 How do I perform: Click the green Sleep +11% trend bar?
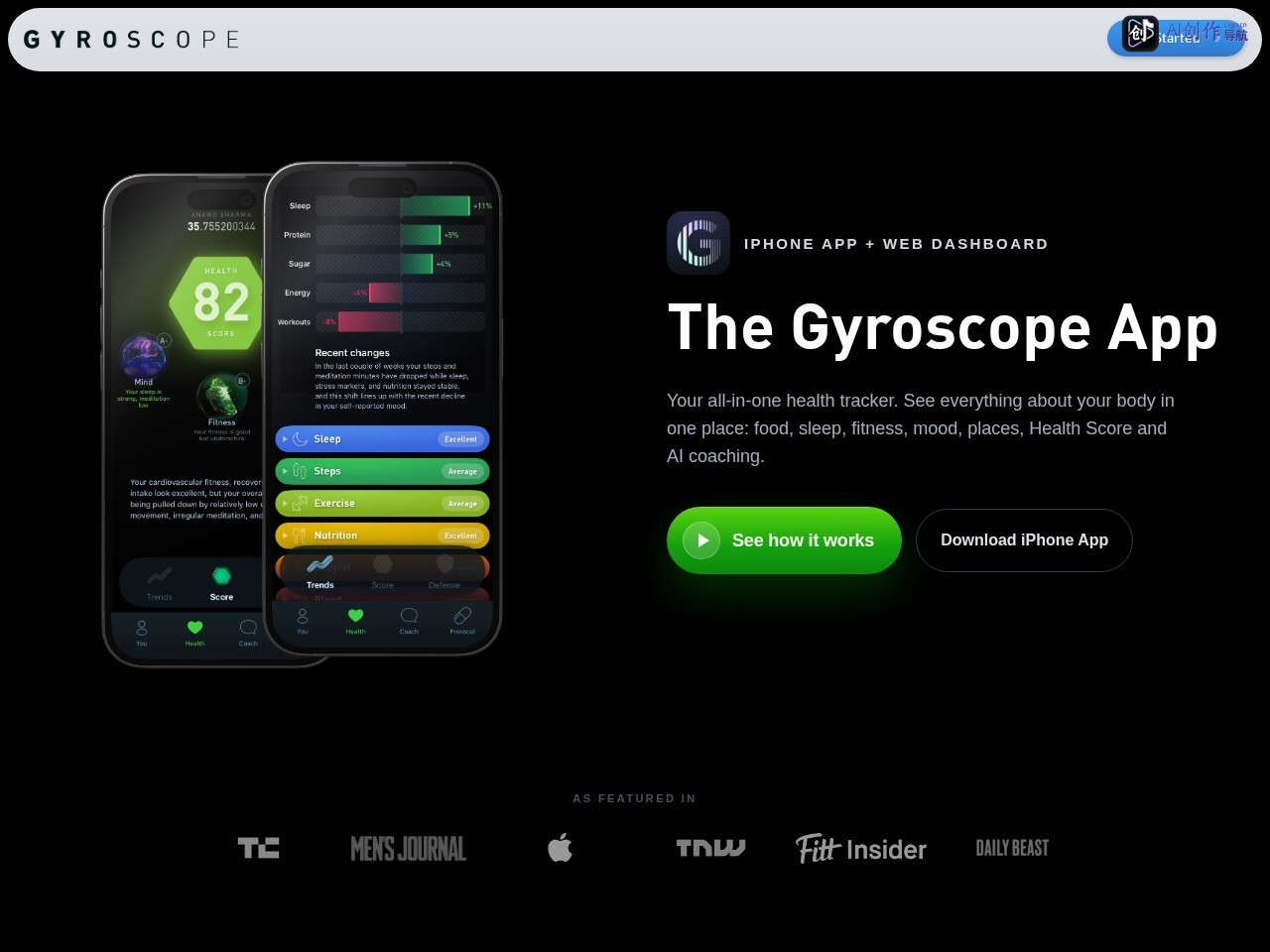(x=435, y=205)
